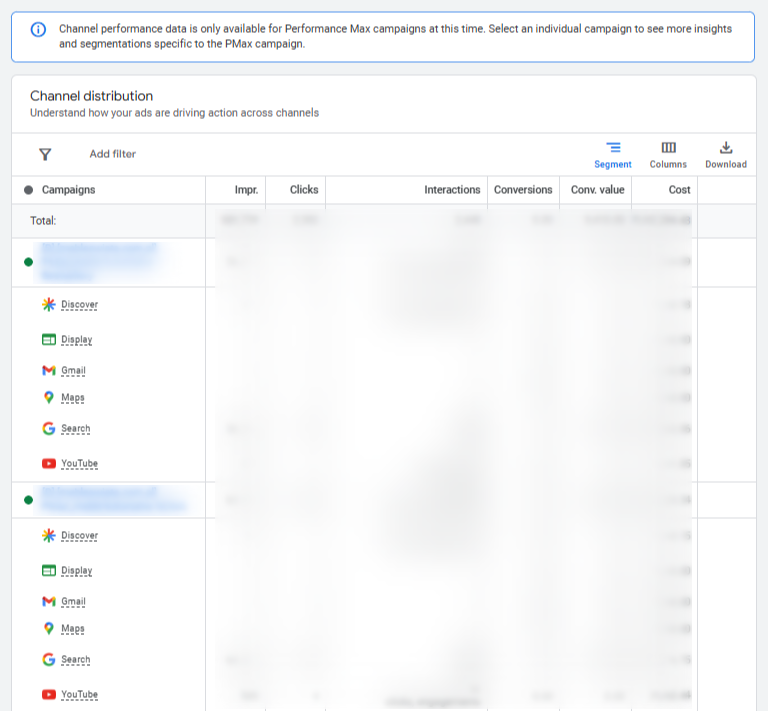Sort by the Conv. value column
The image size is (768, 711).
pos(598,190)
